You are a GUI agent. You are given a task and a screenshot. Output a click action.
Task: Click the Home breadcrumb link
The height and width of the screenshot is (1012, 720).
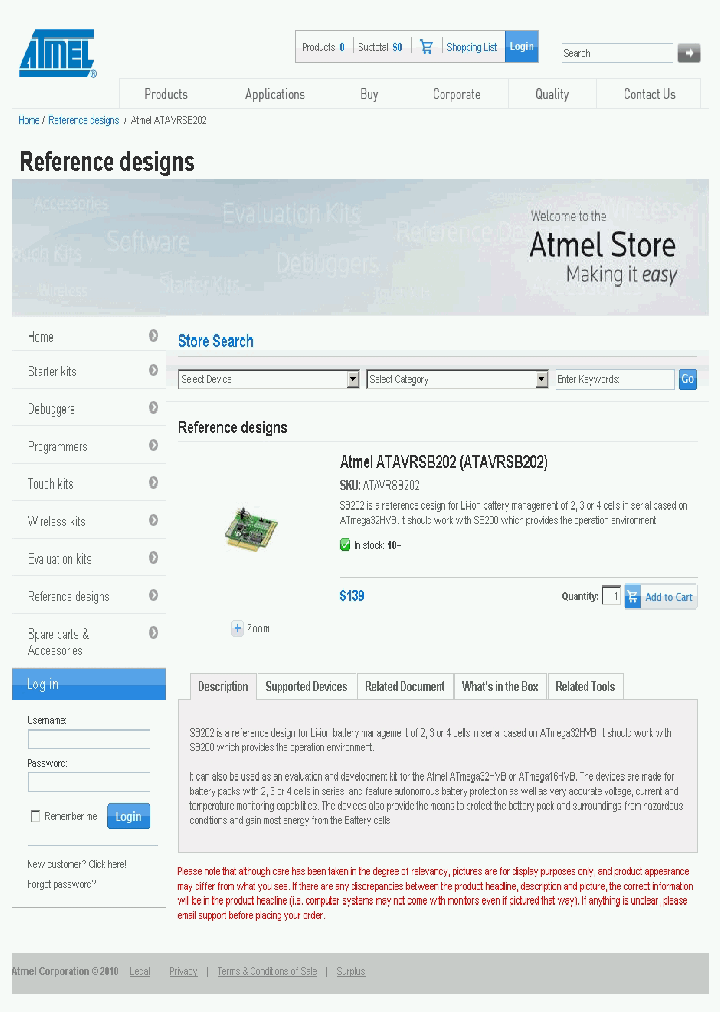pos(28,120)
